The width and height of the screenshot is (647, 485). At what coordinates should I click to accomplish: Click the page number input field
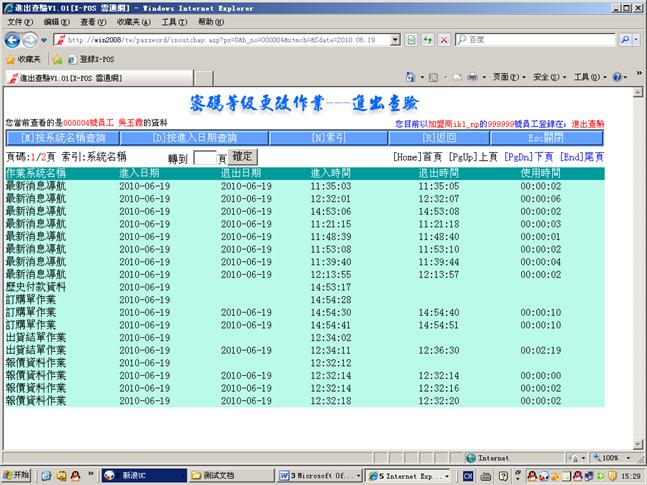[205, 158]
